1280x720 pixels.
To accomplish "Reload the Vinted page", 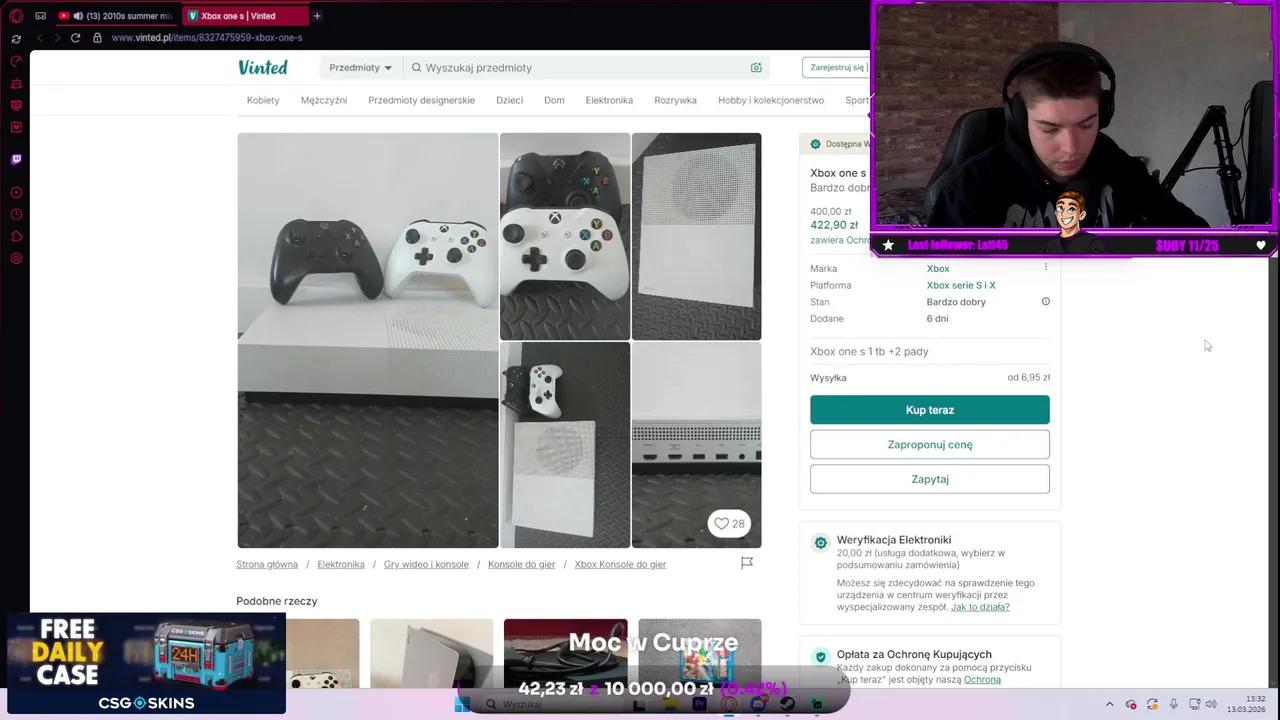I will [x=75, y=38].
